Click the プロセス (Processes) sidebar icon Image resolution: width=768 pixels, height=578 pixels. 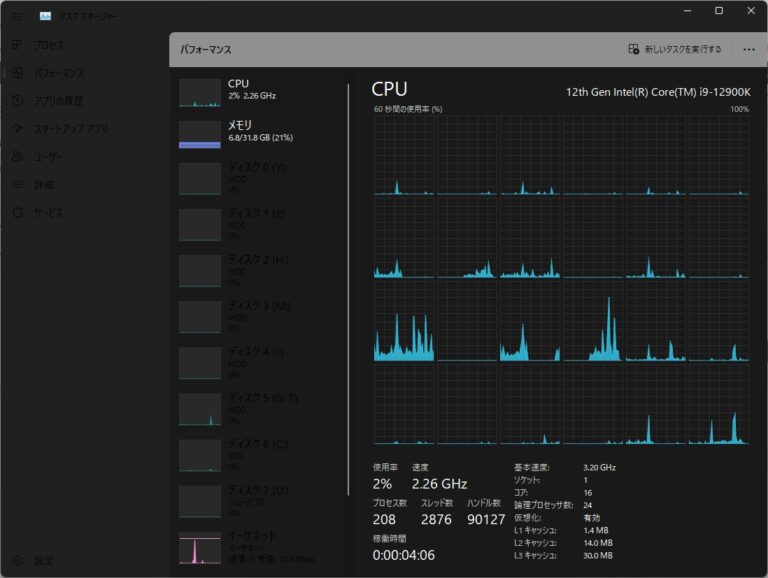coord(17,45)
